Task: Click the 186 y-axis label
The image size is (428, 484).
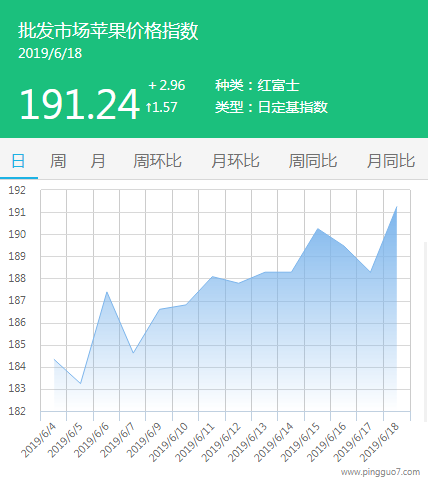Action: tap(17, 322)
